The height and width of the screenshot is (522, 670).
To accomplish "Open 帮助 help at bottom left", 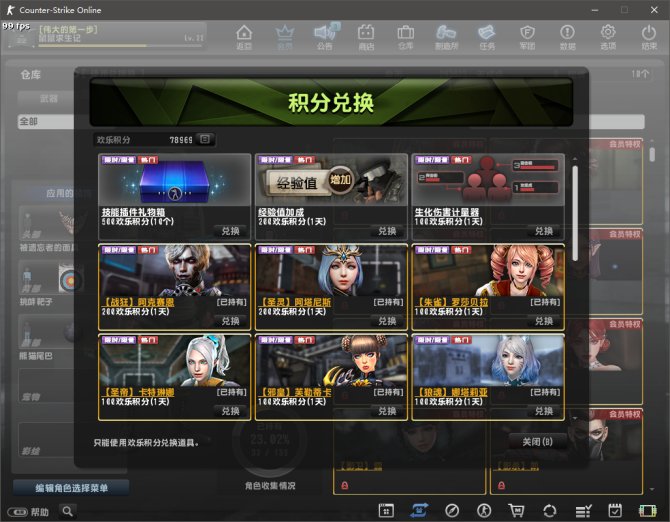I will [x=28, y=512].
